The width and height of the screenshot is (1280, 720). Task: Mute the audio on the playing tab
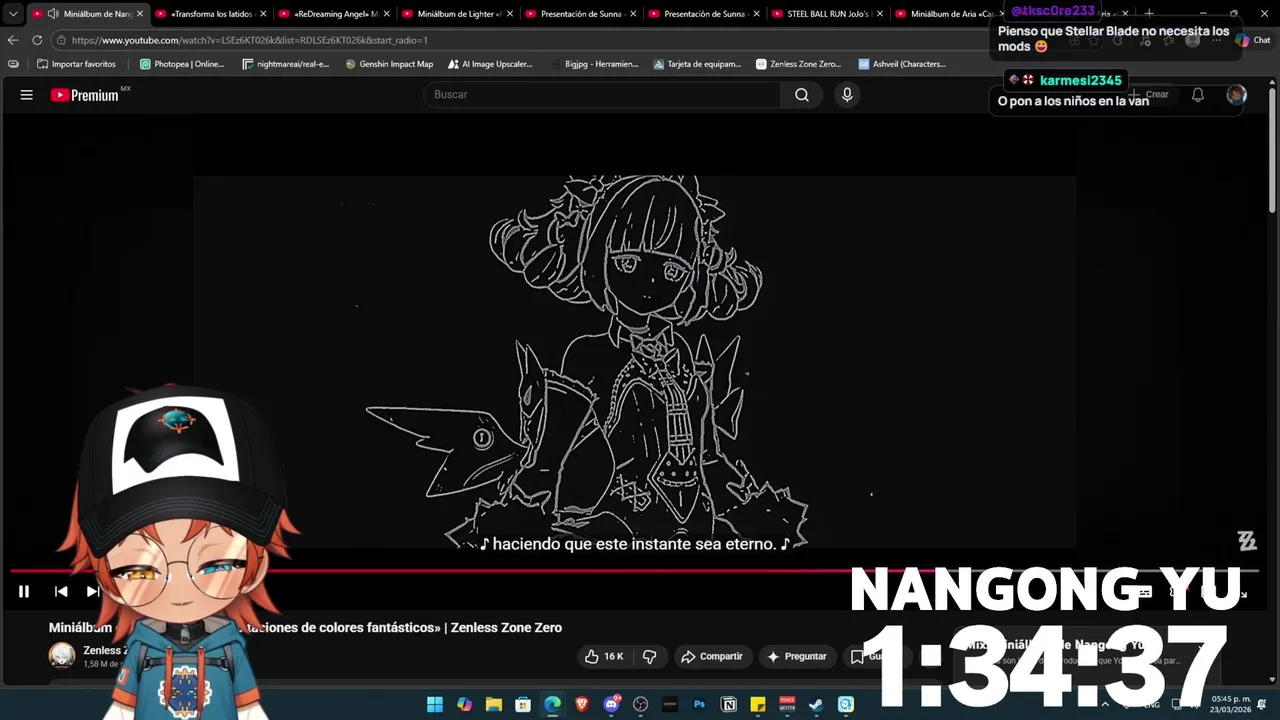click(53, 14)
